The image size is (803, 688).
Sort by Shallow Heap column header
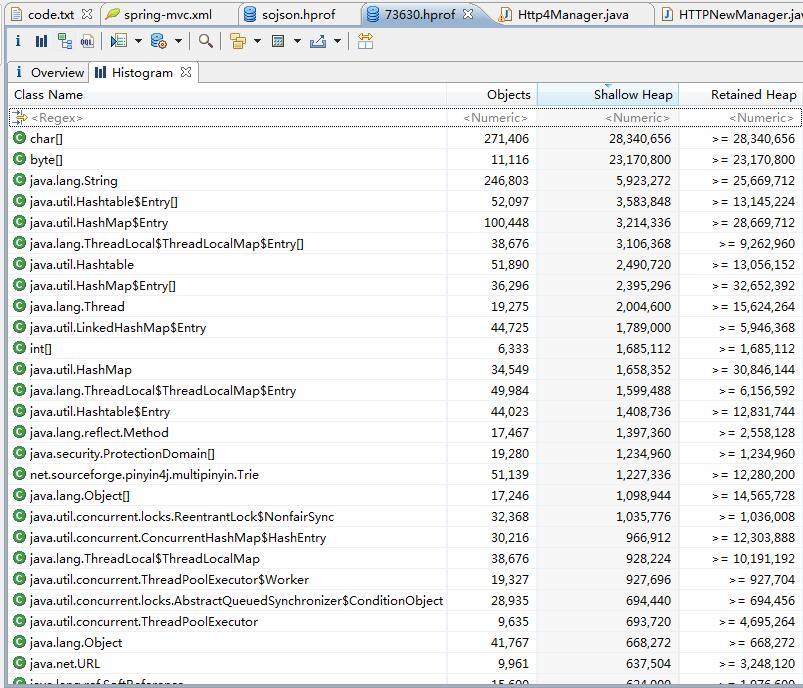[607, 95]
